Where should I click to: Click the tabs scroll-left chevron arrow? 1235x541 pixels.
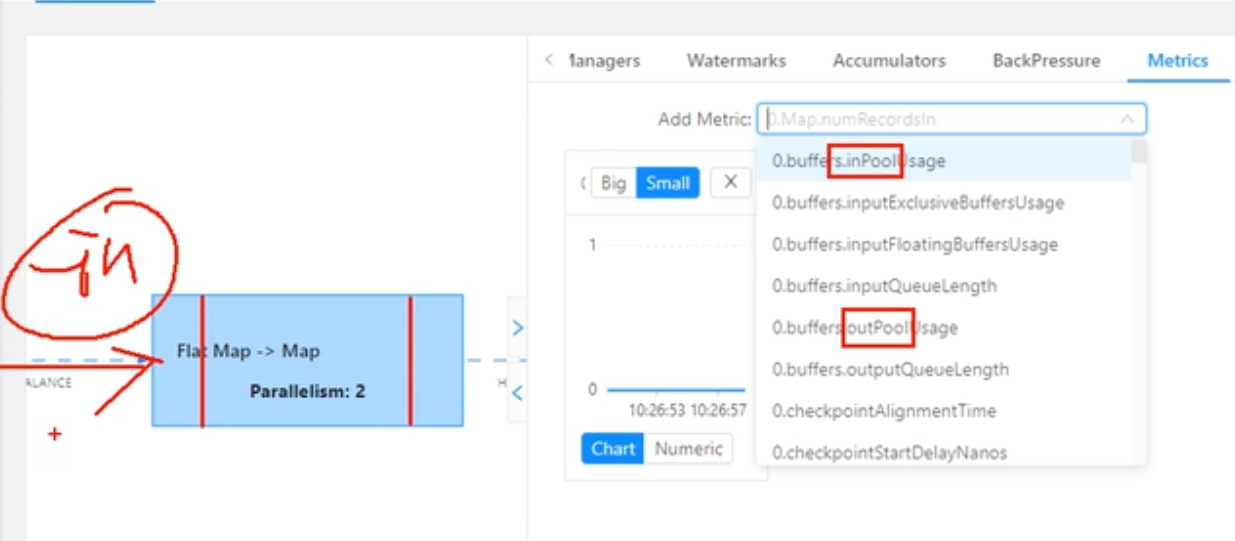coord(548,61)
